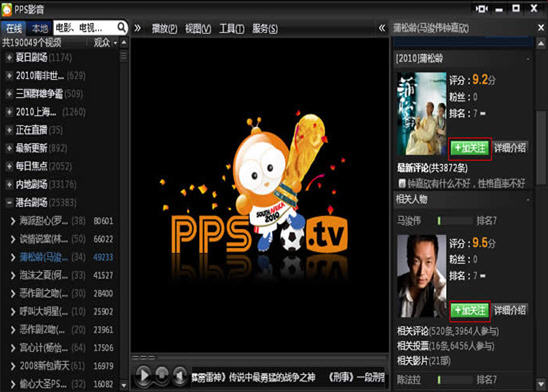This screenshot has width=548, height=392.
Task: Close the right info panel with X
Action: (541, 28)
